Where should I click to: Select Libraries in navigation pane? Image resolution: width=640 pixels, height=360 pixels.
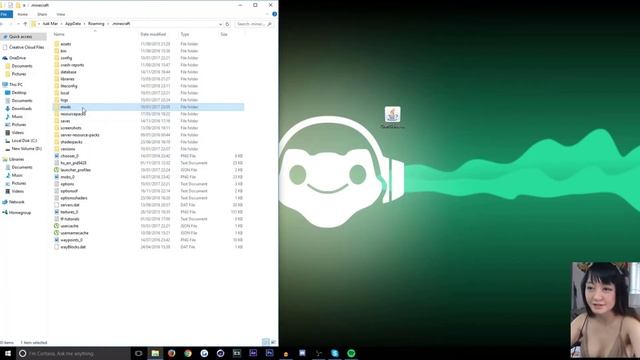[x=17, y=159]
